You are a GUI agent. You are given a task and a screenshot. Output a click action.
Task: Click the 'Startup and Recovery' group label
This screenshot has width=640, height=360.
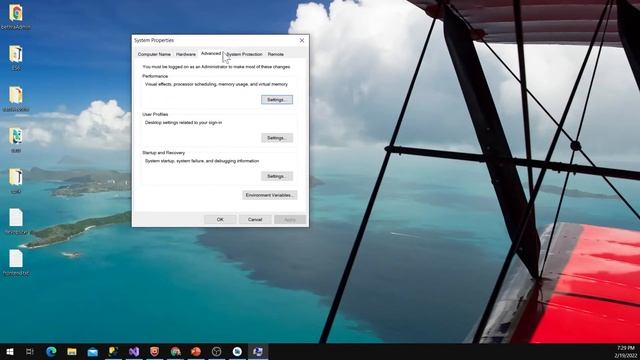point(163,153)
